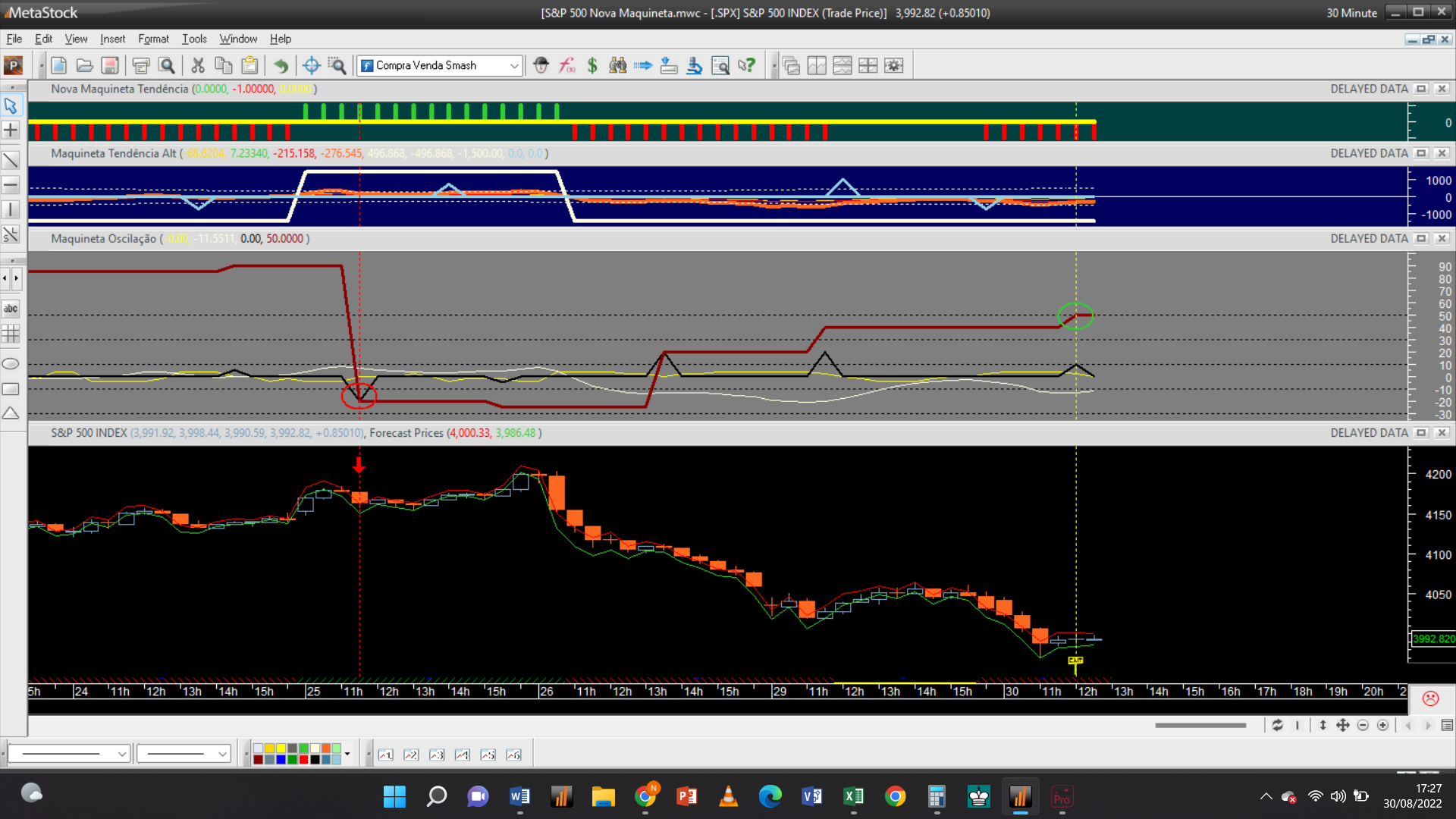
Task: Open Excel from the taskbar
Action: click(x=853, y=796)
